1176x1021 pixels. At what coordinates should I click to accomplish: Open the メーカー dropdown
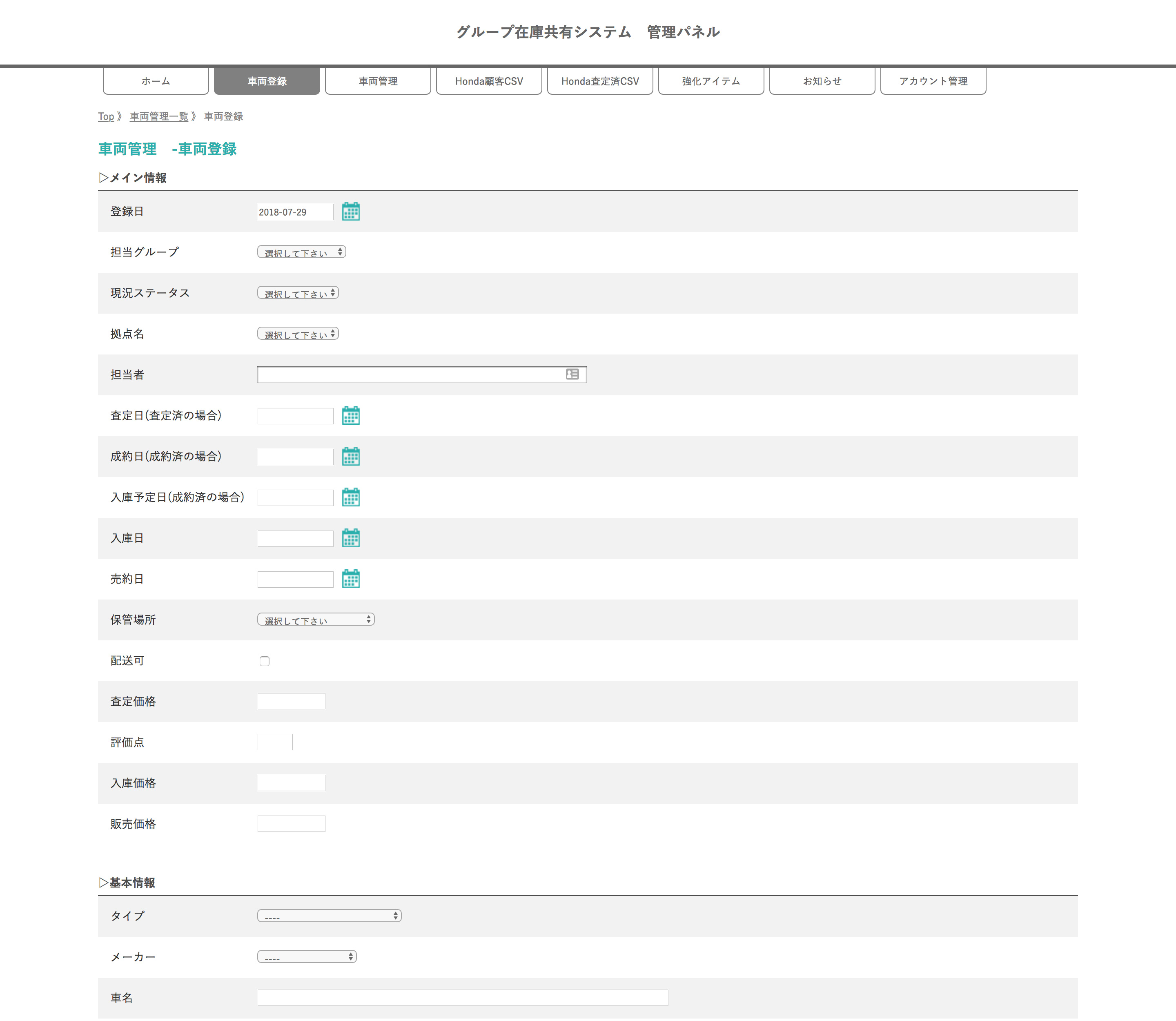[x=307, y=956]
